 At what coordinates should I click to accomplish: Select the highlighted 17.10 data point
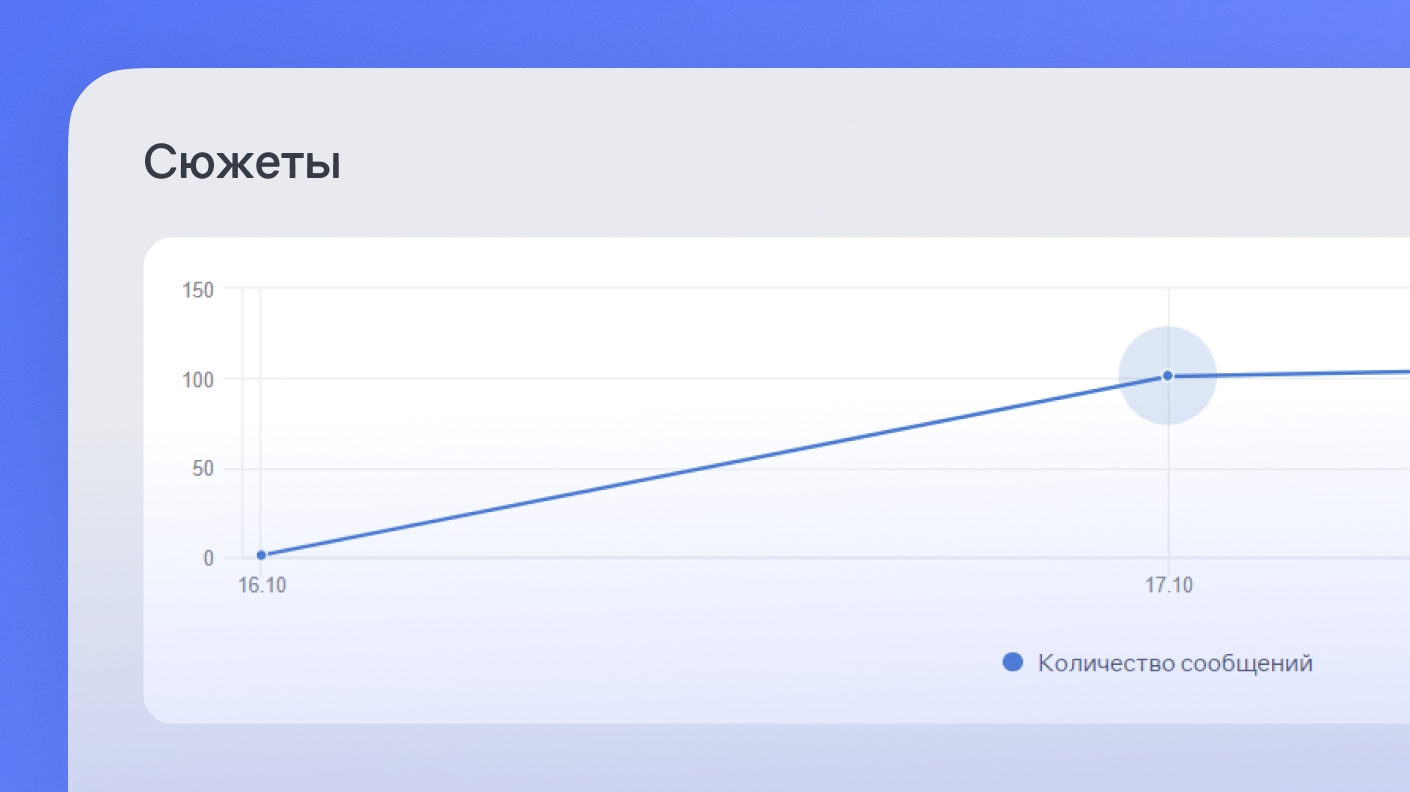[x=1167, y=376]
